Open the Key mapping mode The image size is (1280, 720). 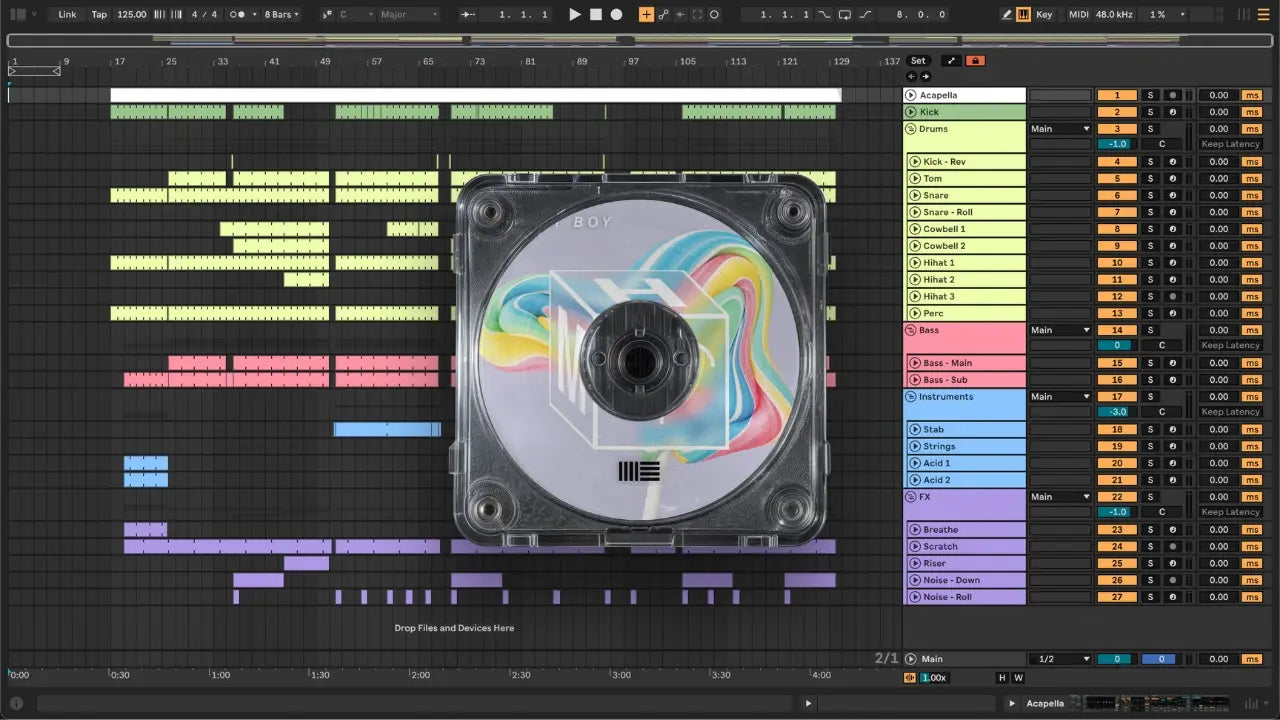click(1044, 15)
